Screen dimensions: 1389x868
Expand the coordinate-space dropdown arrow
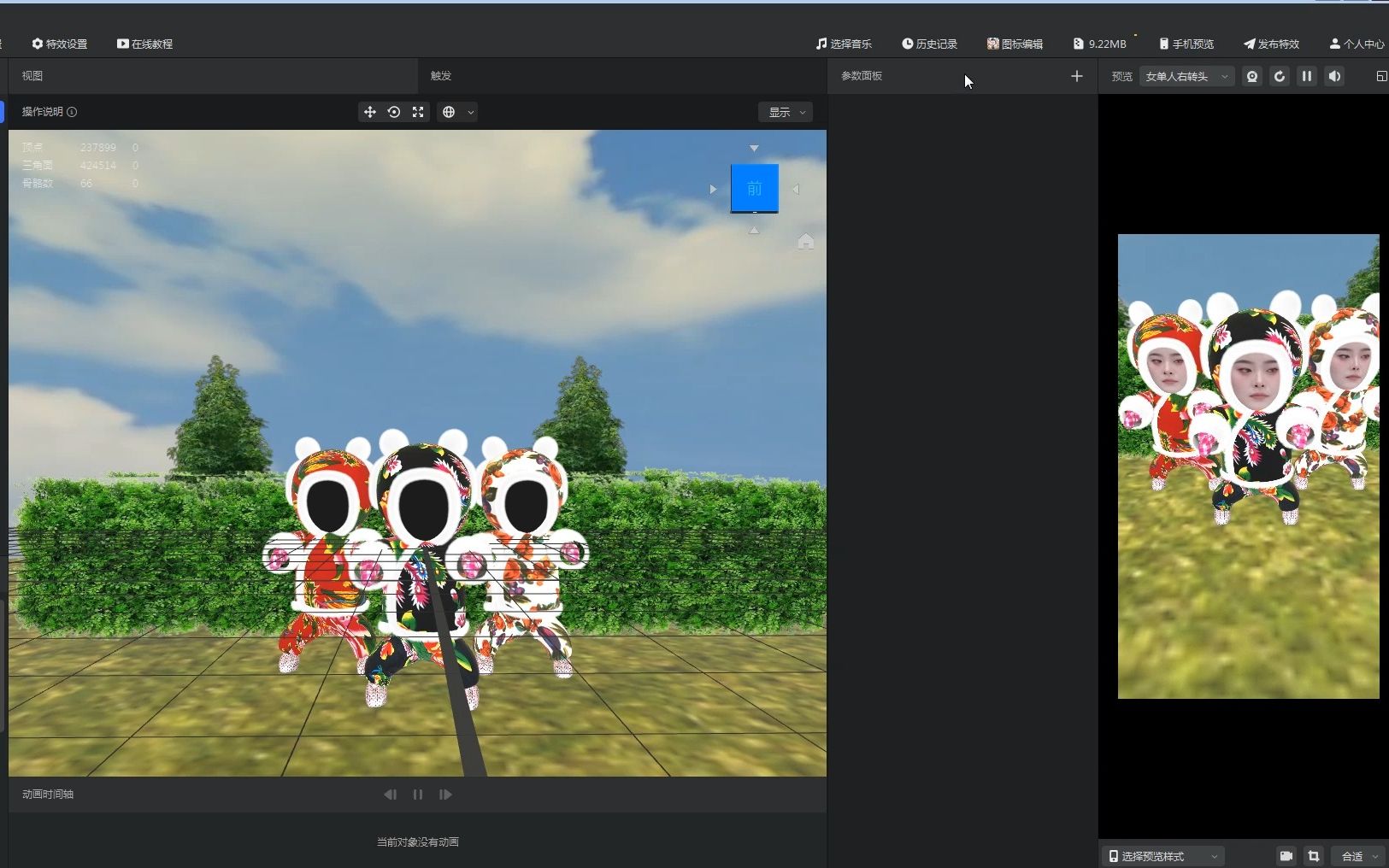470,113
